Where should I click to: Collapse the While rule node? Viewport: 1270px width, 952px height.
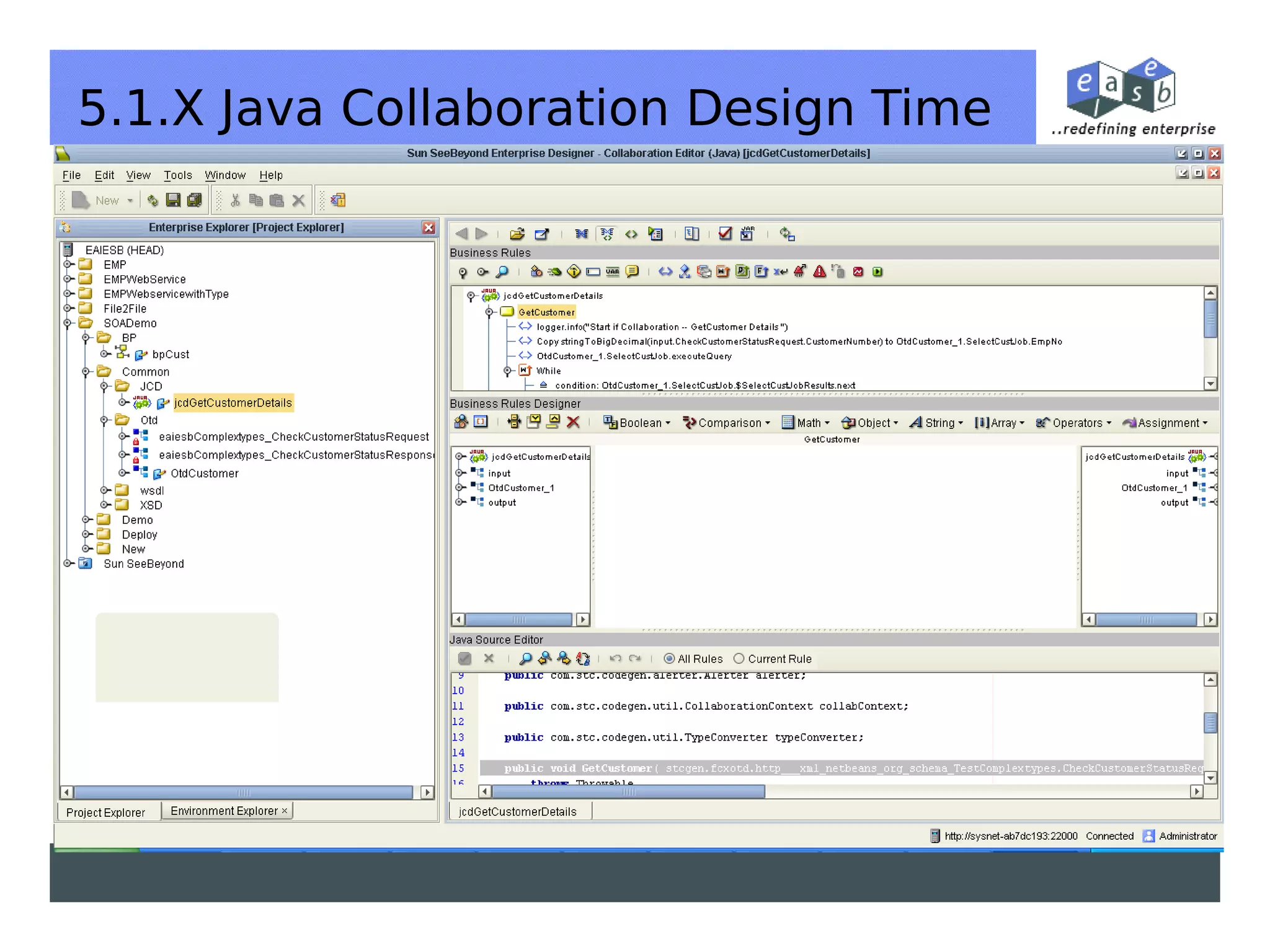[507, 371]
